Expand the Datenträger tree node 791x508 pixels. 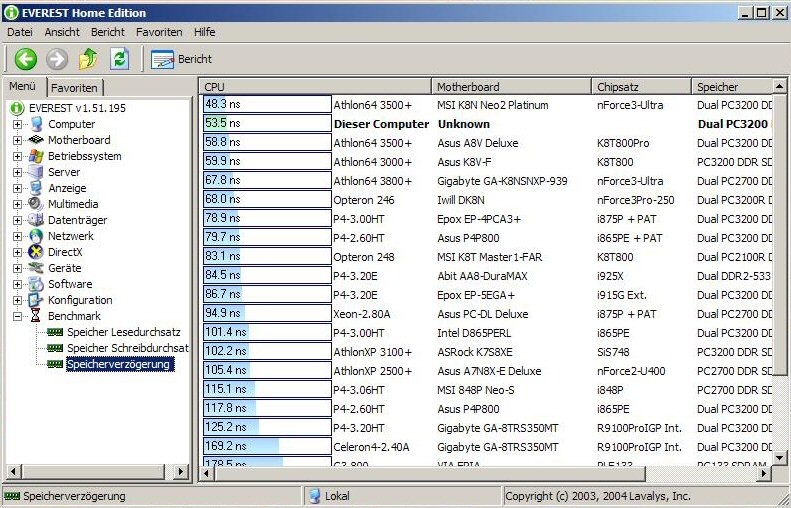pyautogui.click(x=18, y=220)
